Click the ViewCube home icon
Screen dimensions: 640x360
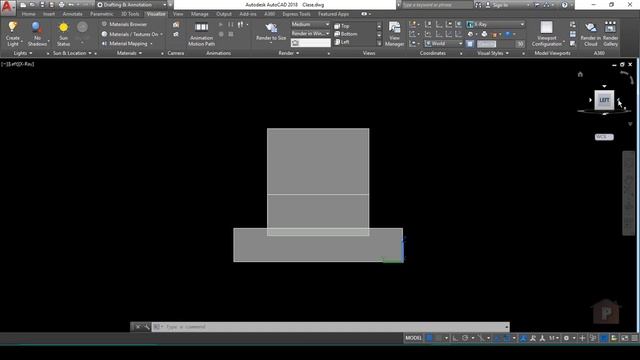pos(580,74)
